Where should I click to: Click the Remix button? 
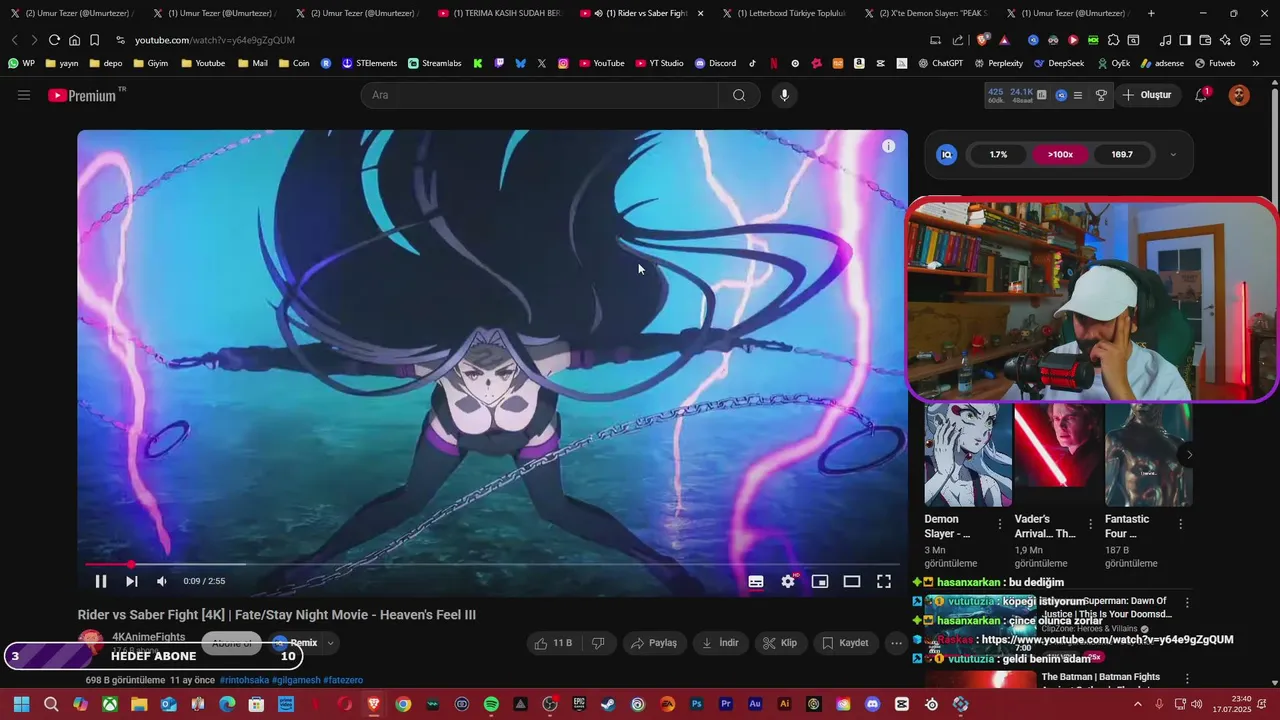(295, 643)
